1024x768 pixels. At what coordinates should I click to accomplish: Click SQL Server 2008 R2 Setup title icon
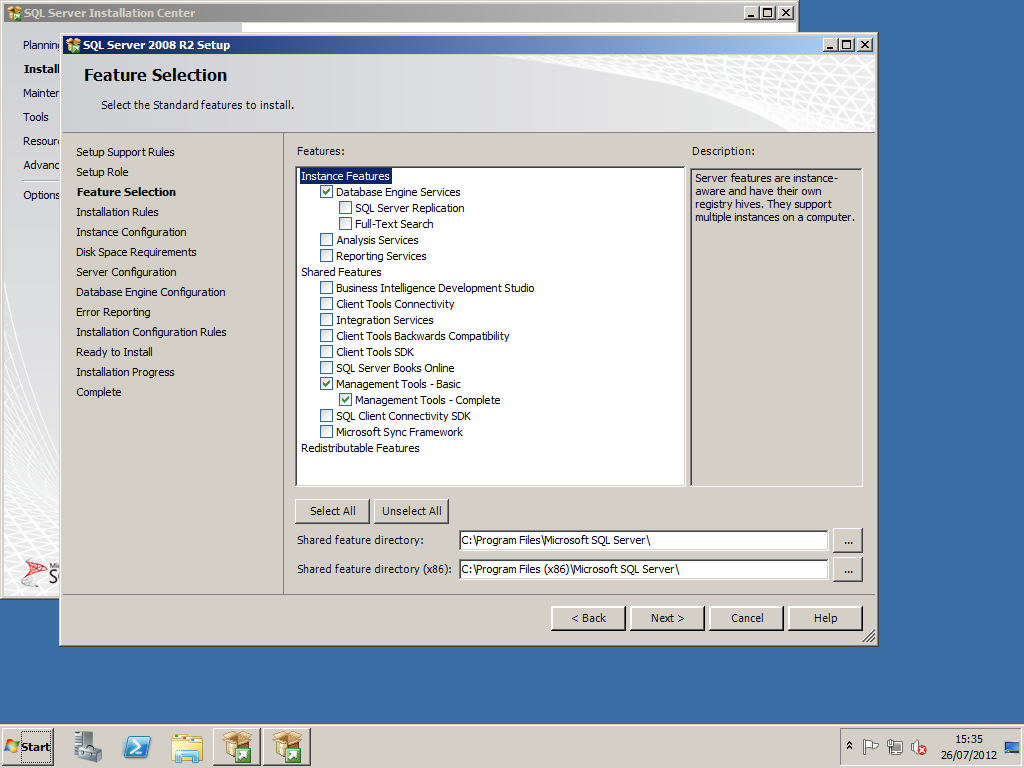pos(73,45)
